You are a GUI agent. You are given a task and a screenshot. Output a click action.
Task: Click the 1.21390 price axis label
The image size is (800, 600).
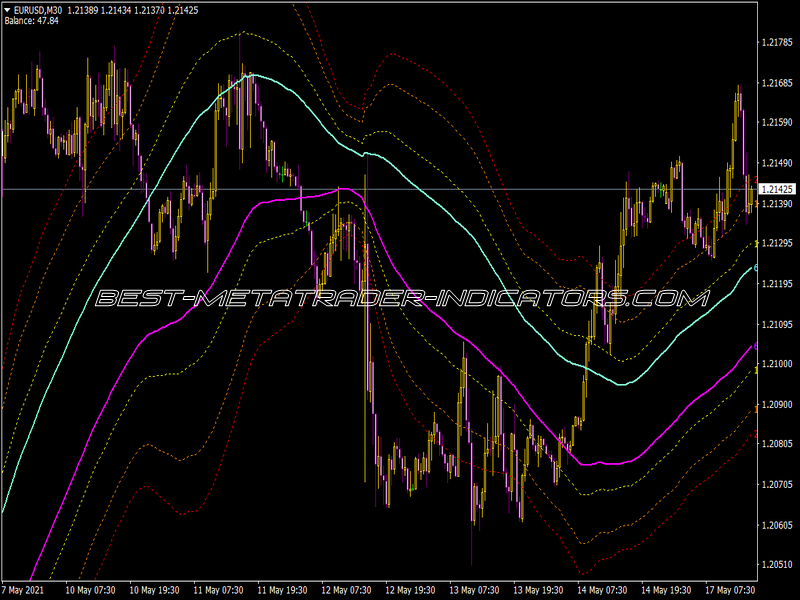[777, 204]
